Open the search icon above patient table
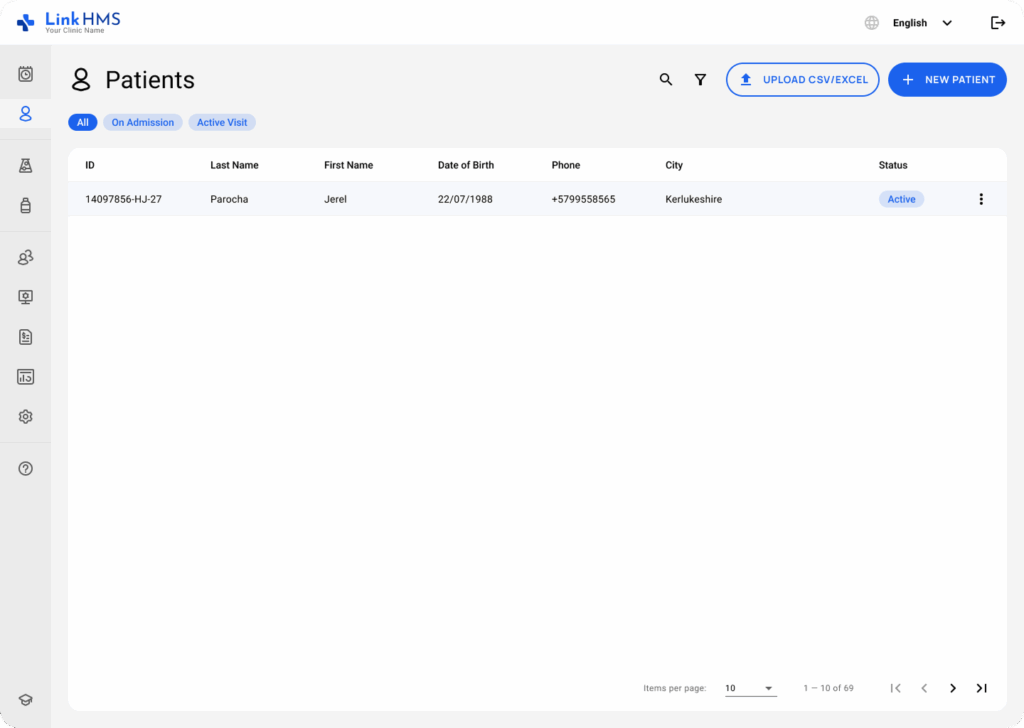 666,79
